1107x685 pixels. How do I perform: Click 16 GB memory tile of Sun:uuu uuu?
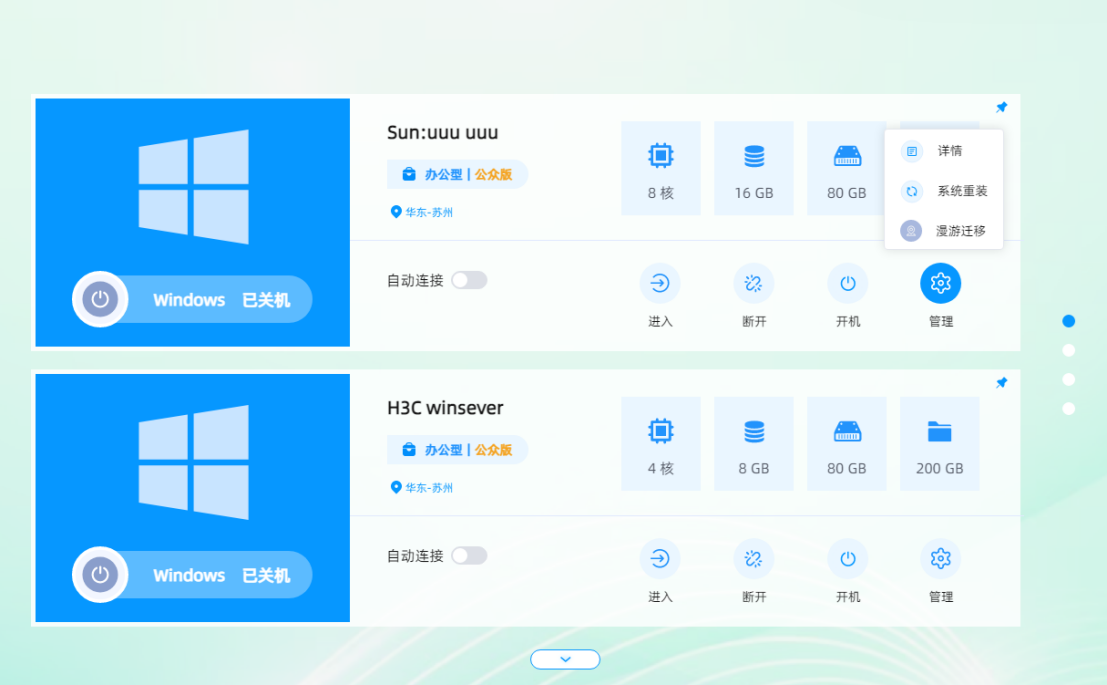[x=754, y=168]
